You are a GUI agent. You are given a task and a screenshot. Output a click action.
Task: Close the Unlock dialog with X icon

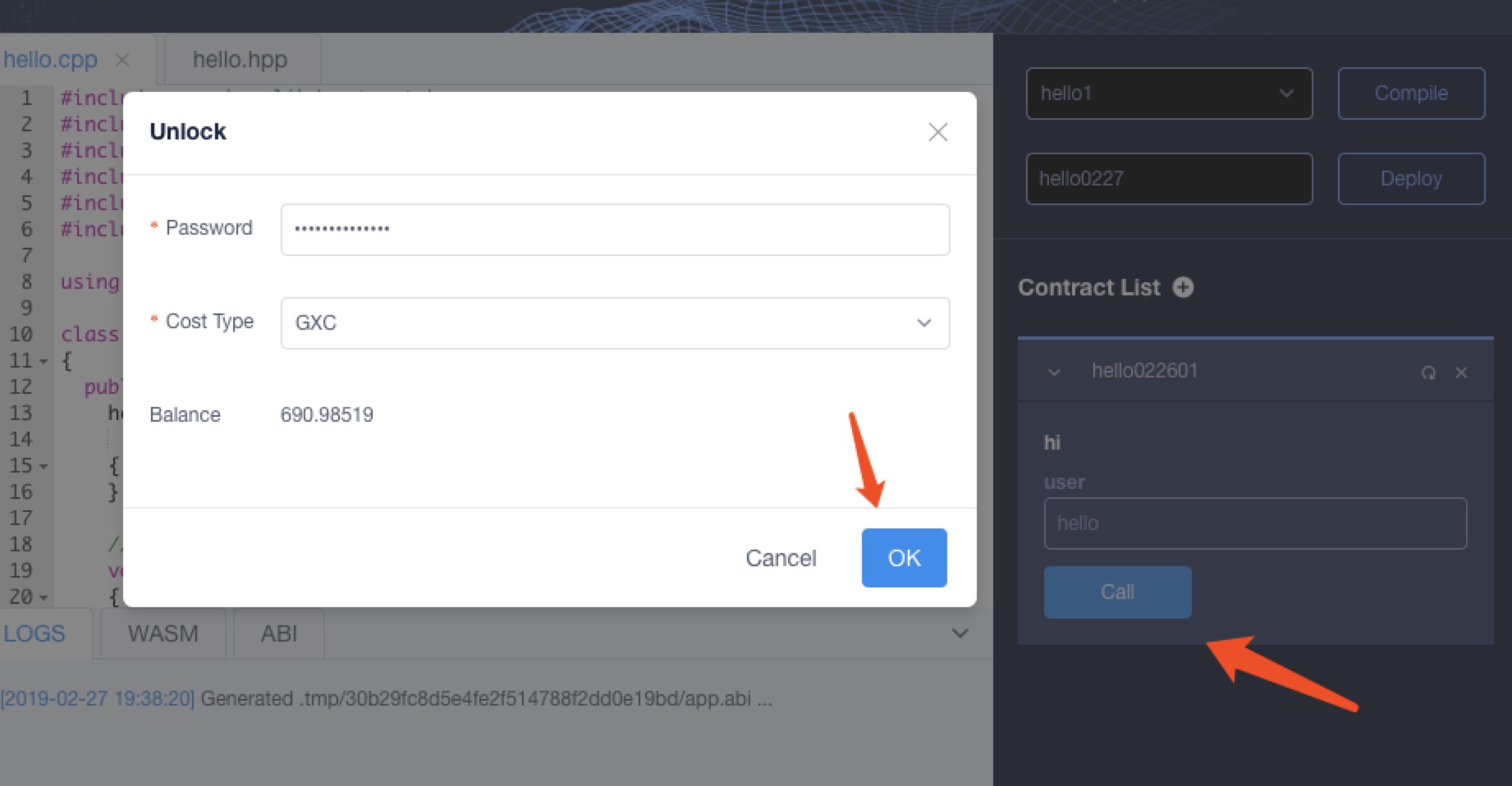[x=937, y=132]
